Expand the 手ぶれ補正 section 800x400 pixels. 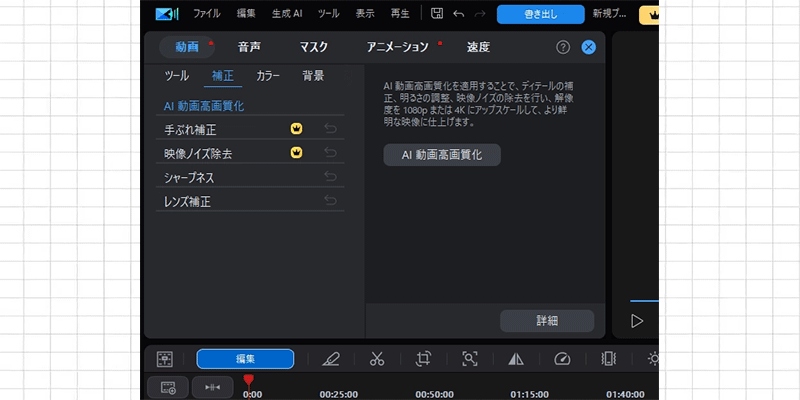(250, 130)
